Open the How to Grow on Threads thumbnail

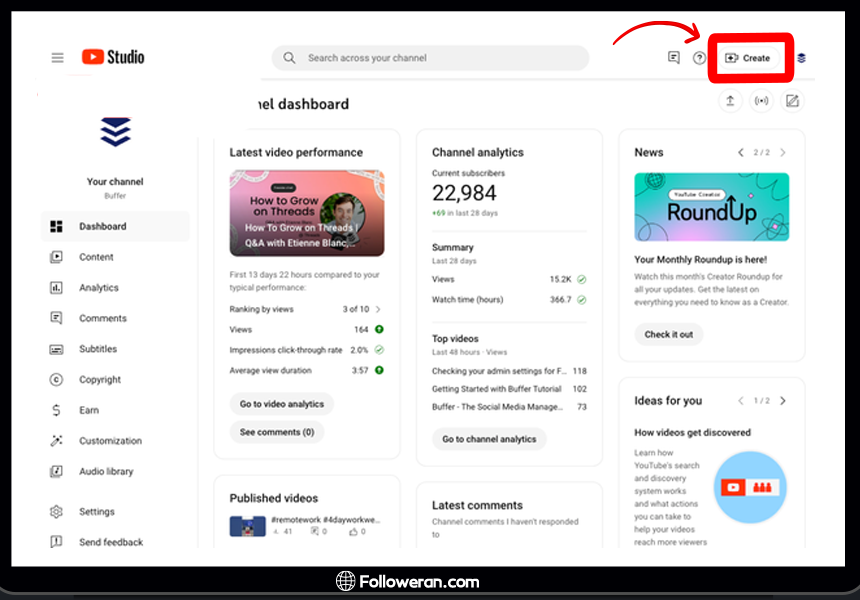[306, 213]
